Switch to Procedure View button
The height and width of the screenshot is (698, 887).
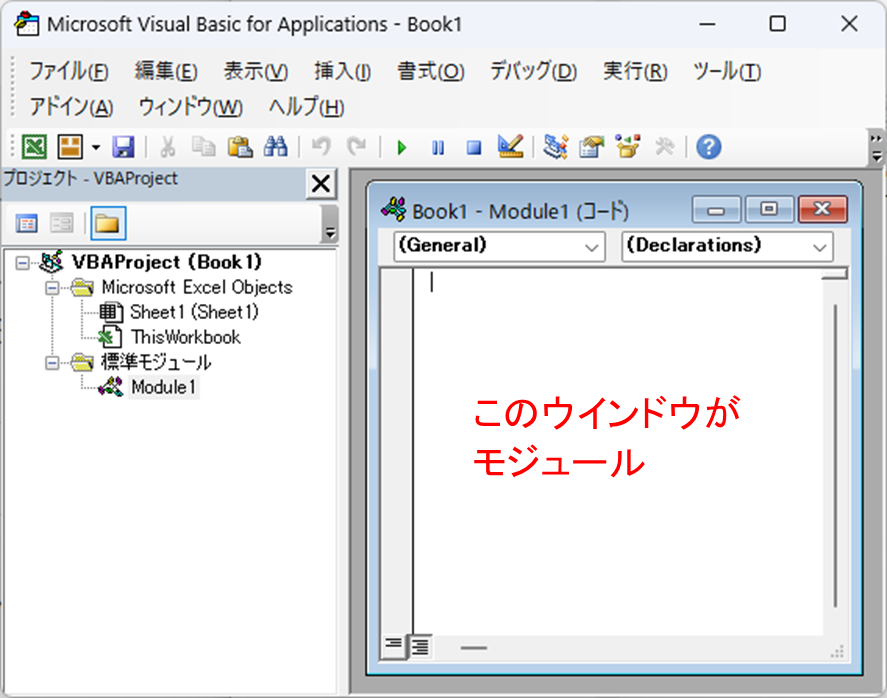(x=394, y=645)
